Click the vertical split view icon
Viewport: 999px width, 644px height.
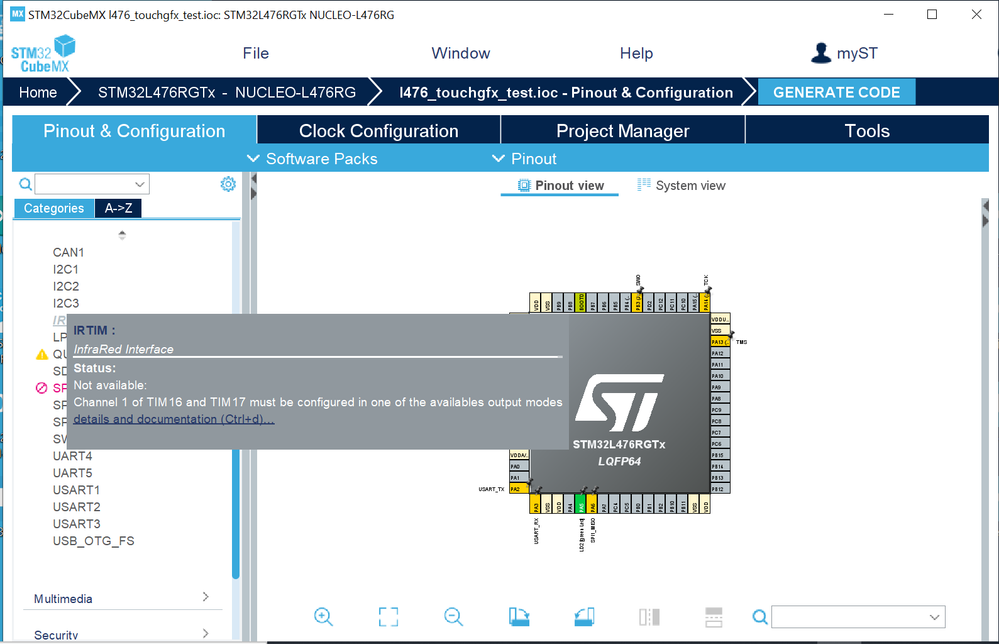(649, 617)
